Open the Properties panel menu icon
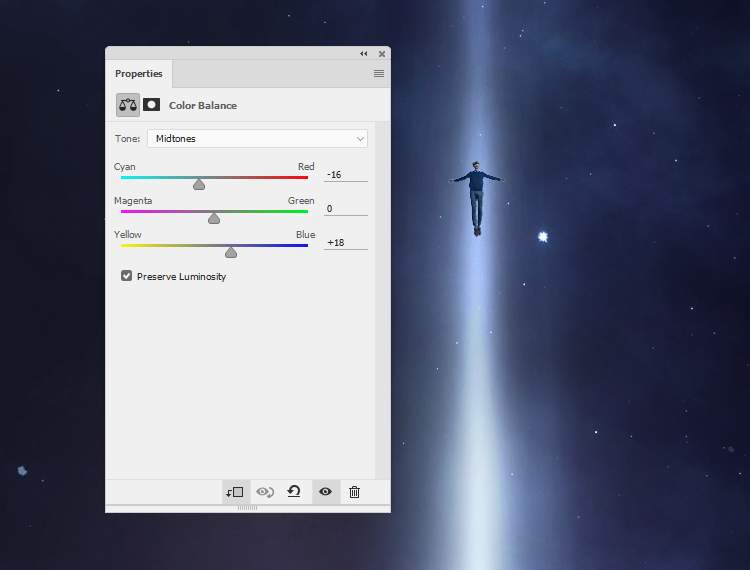The height and width of the screenshot is (570, 750). coord(379,74)
